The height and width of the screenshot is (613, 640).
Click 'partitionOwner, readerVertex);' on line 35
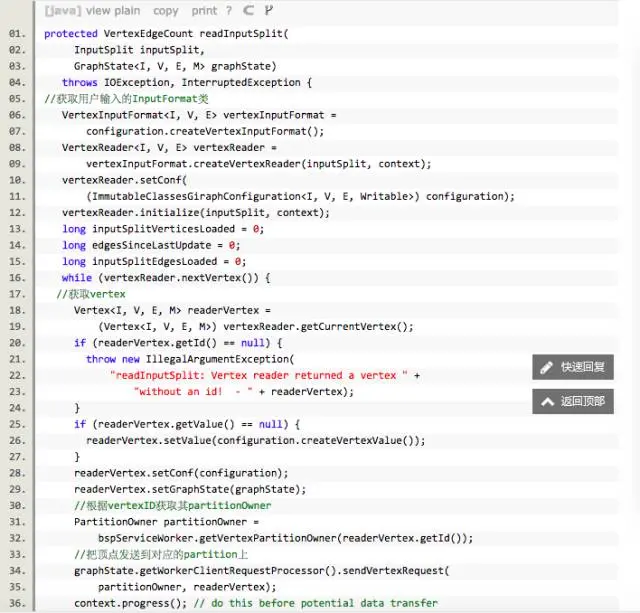coord(187,587)
